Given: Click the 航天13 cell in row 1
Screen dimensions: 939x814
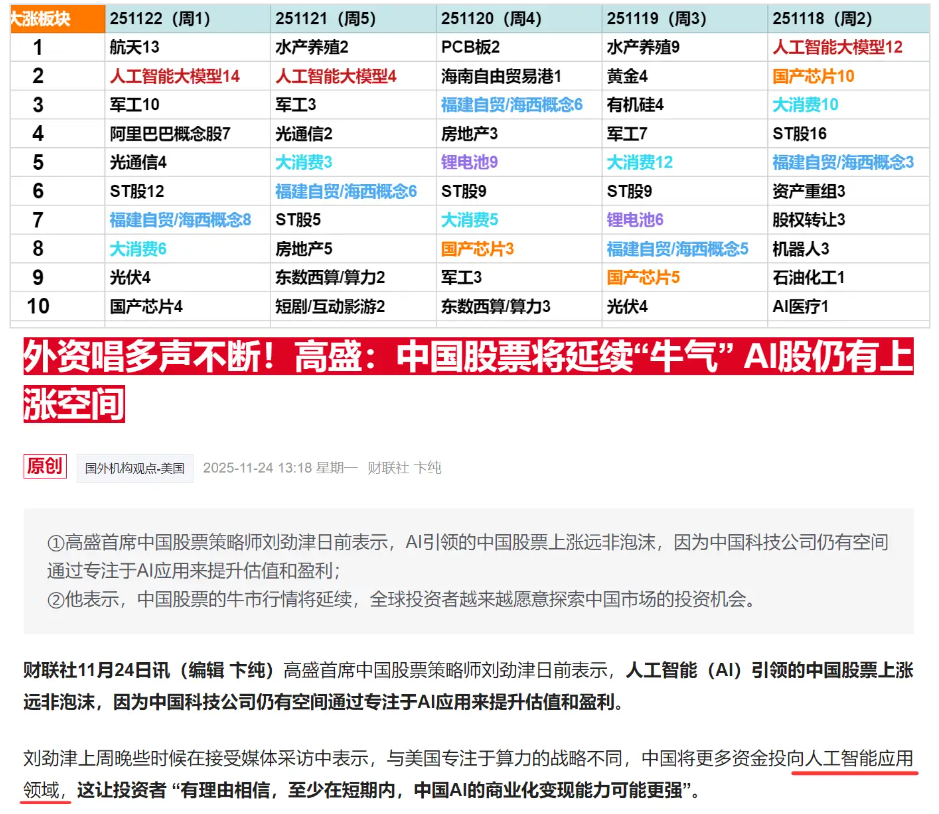Looking at the screenshot, I should click(134, 47).
